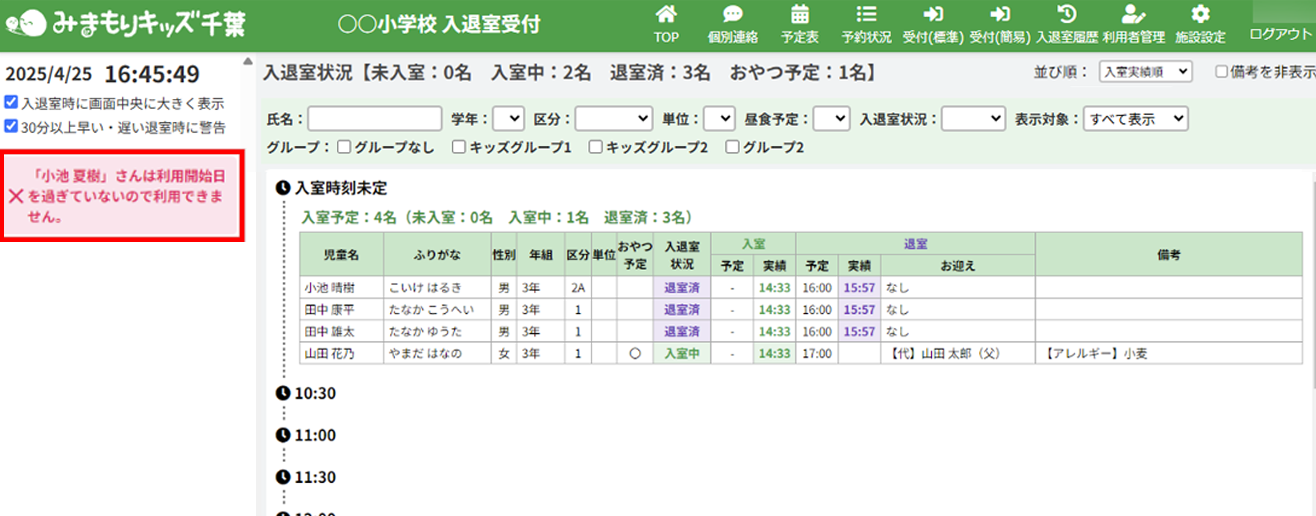This screenshot has height=516, width=1316.
Task: Uncheck 30分以上早い・遅い退室時に警告 checkbox
Action: 11,127
